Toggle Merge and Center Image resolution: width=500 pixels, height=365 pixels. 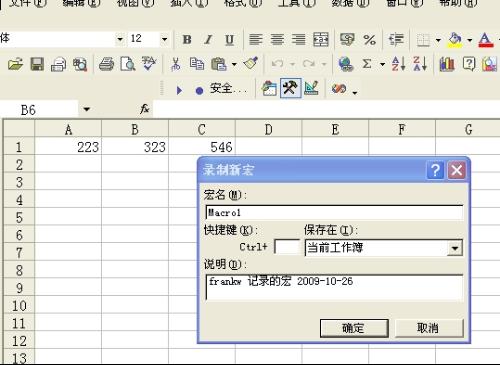[x=321, y=40]
